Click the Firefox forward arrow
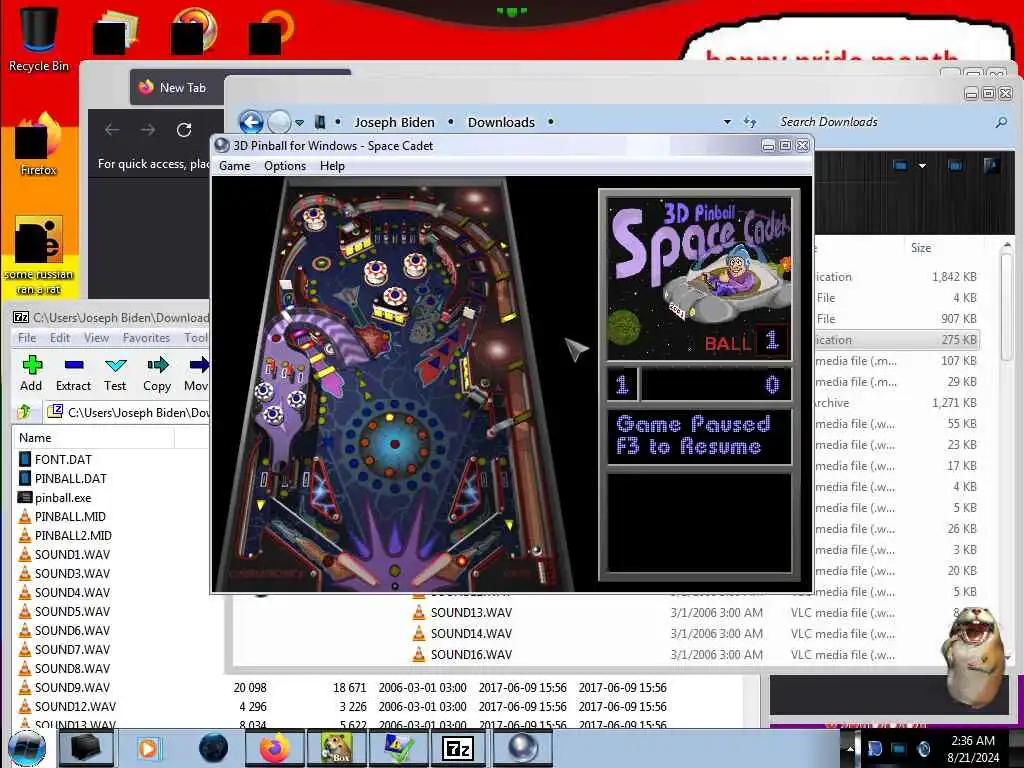 coord(148,130)
